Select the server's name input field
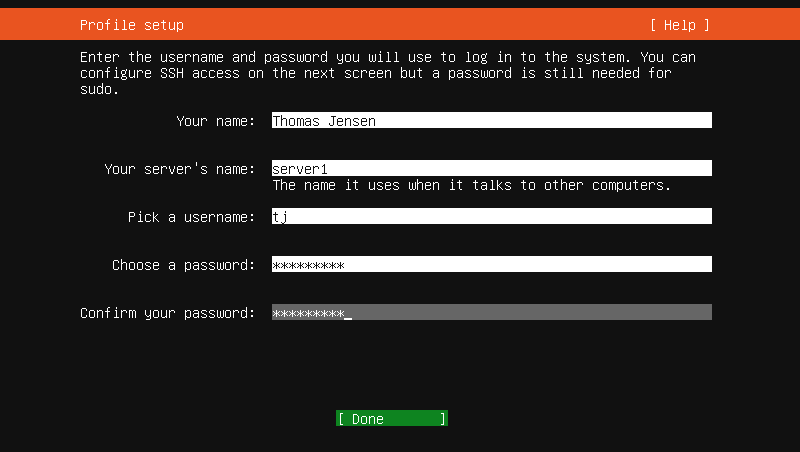The width and height of the screenshot is (800, 452). 491,168
